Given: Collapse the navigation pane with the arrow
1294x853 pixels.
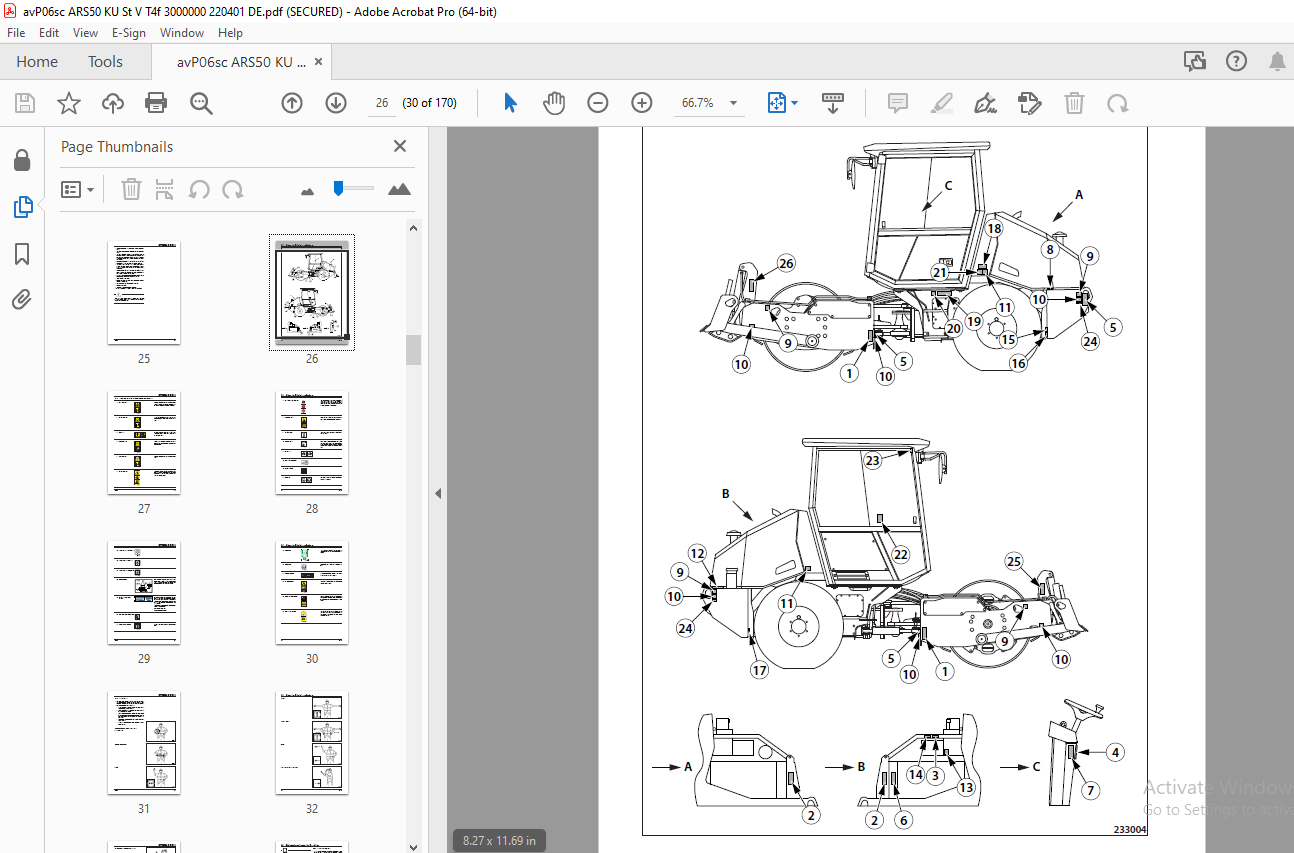Looking at the screenshot, I should 437,493.
